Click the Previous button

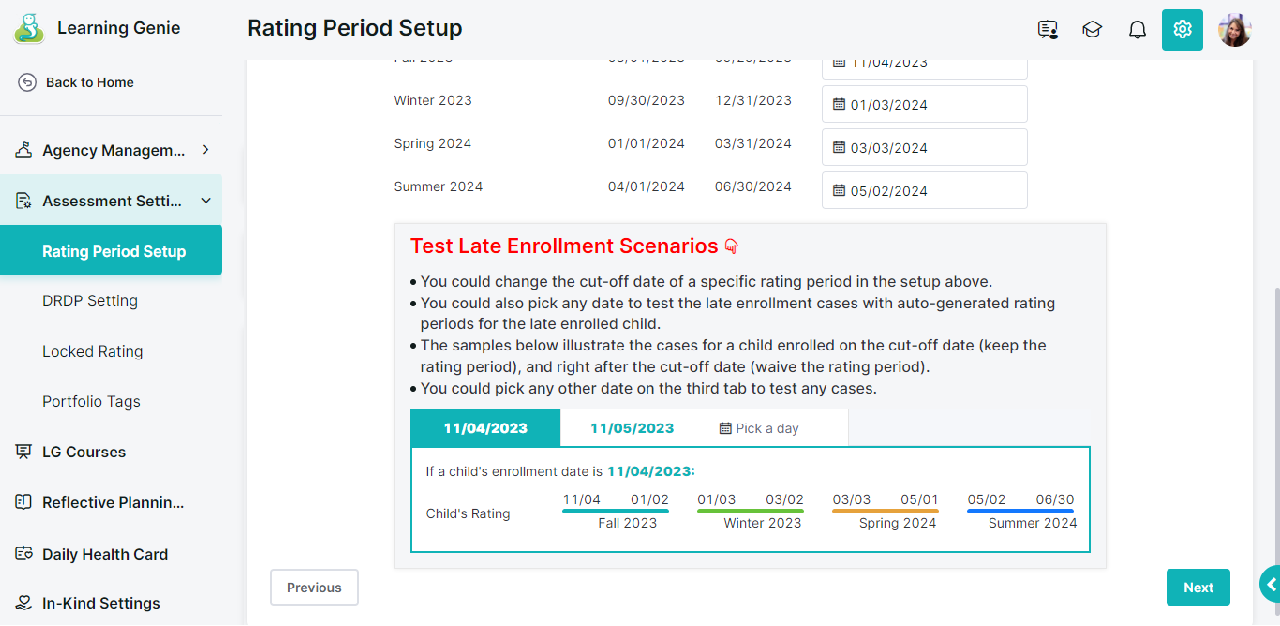click(314, 587)
